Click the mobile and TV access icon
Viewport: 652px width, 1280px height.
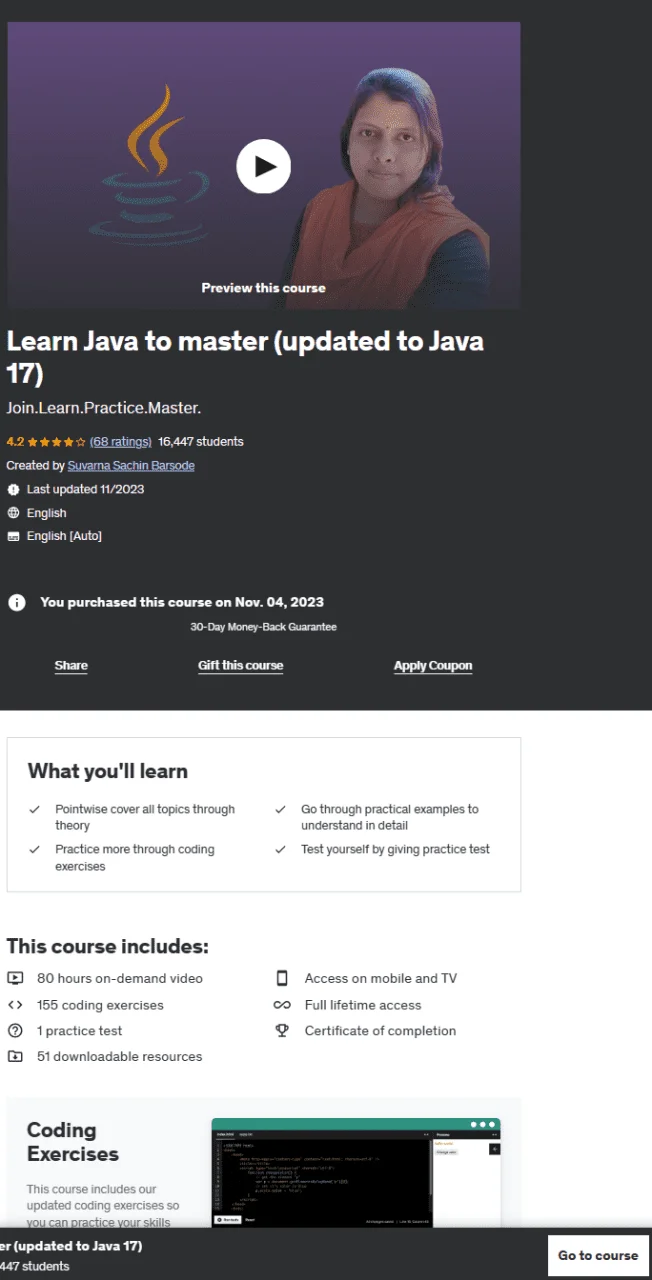click(283, 978)
